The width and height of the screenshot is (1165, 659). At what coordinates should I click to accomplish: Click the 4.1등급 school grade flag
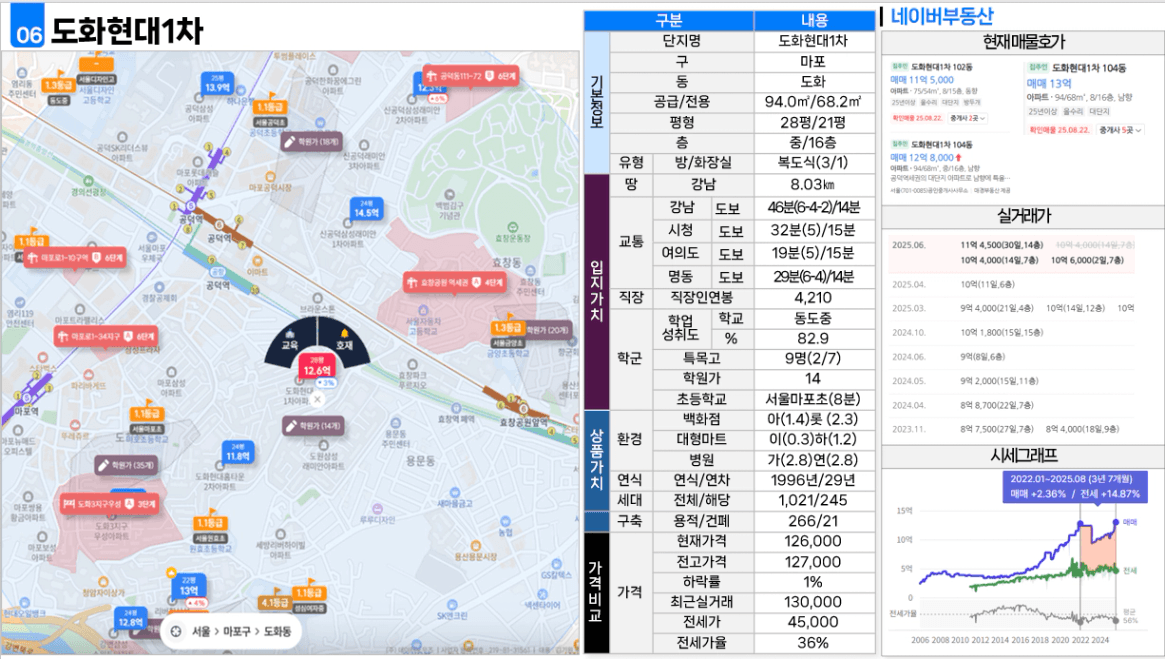click(x=274, y=603)
